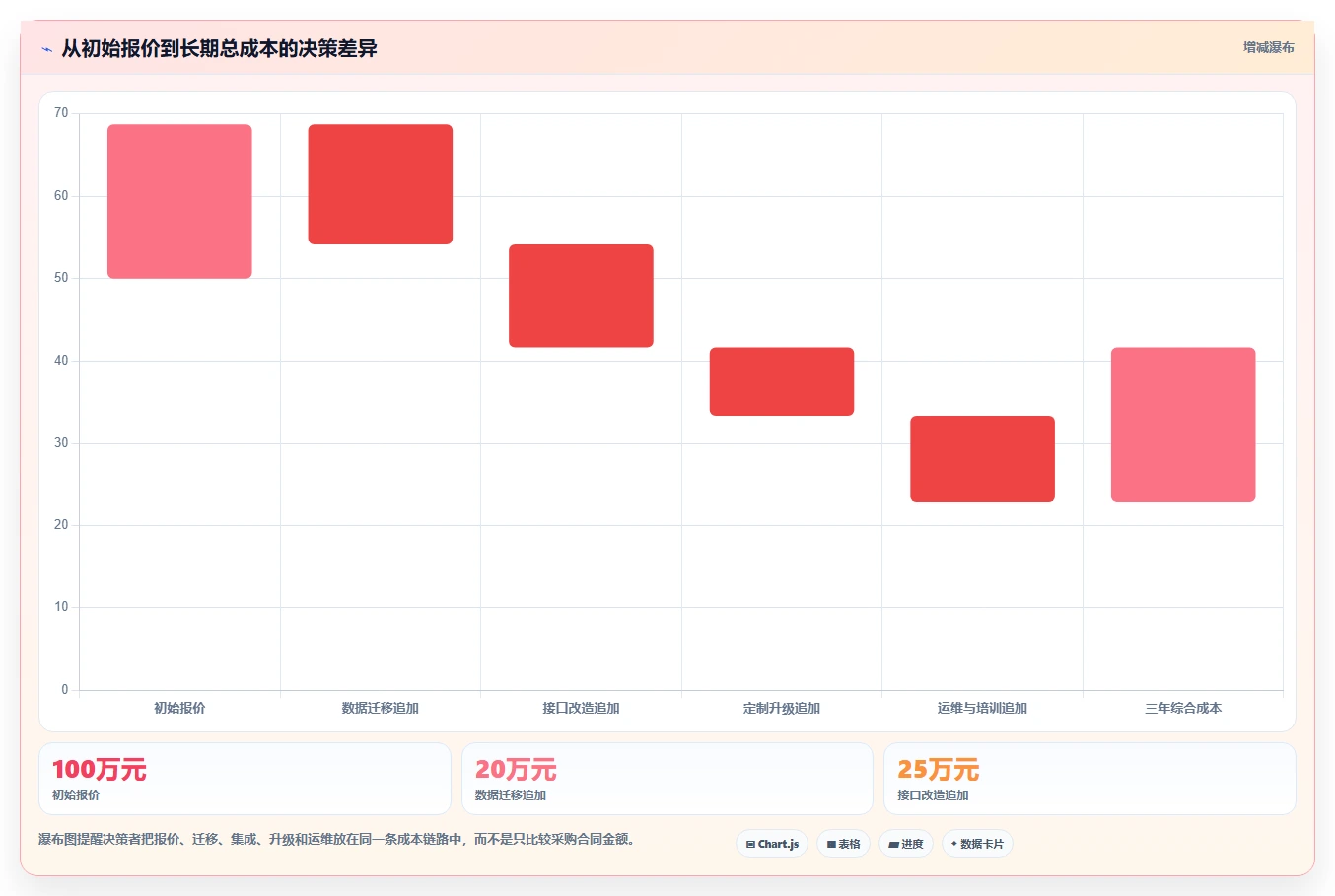Click the 三年综合成本 pink bar

point(1183,425)
